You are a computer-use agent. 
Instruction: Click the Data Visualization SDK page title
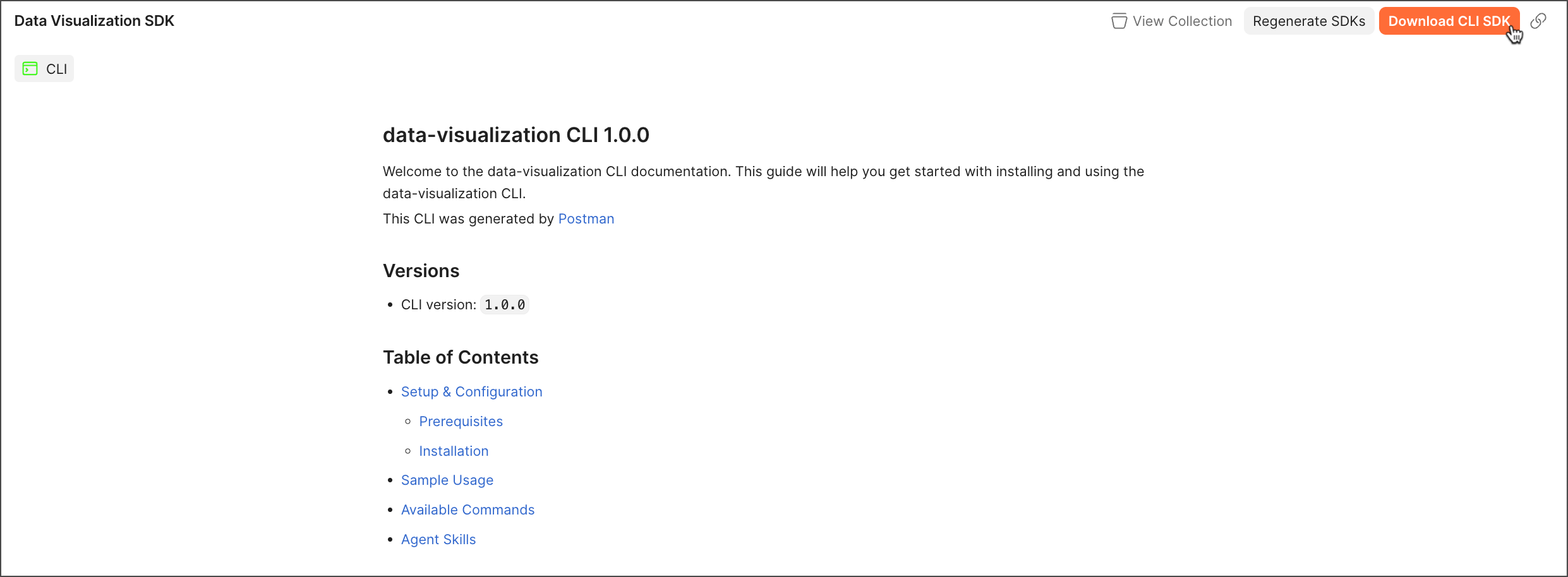click(94, 21)
